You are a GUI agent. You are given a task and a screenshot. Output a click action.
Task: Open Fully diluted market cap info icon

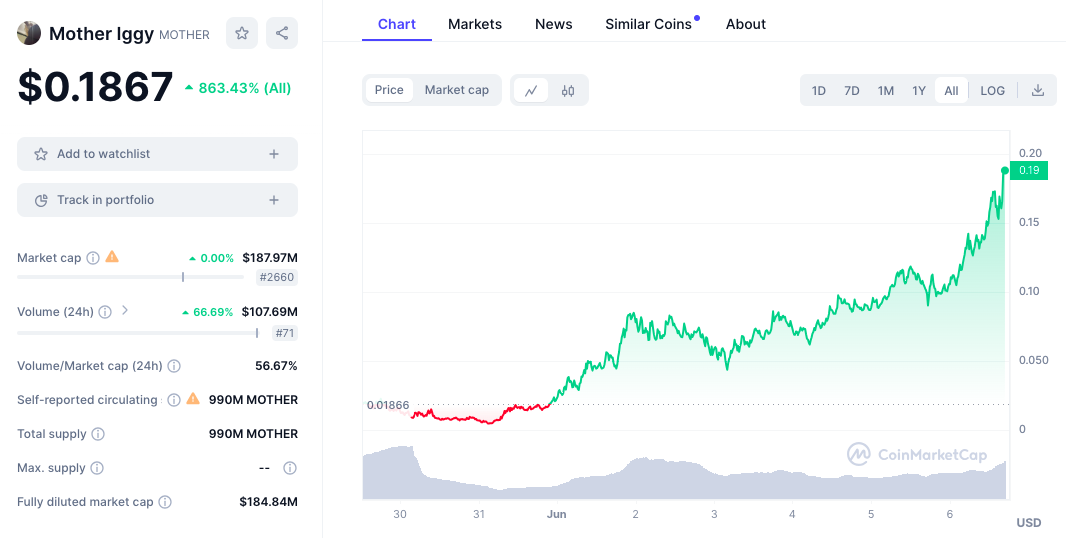[165, 502]
